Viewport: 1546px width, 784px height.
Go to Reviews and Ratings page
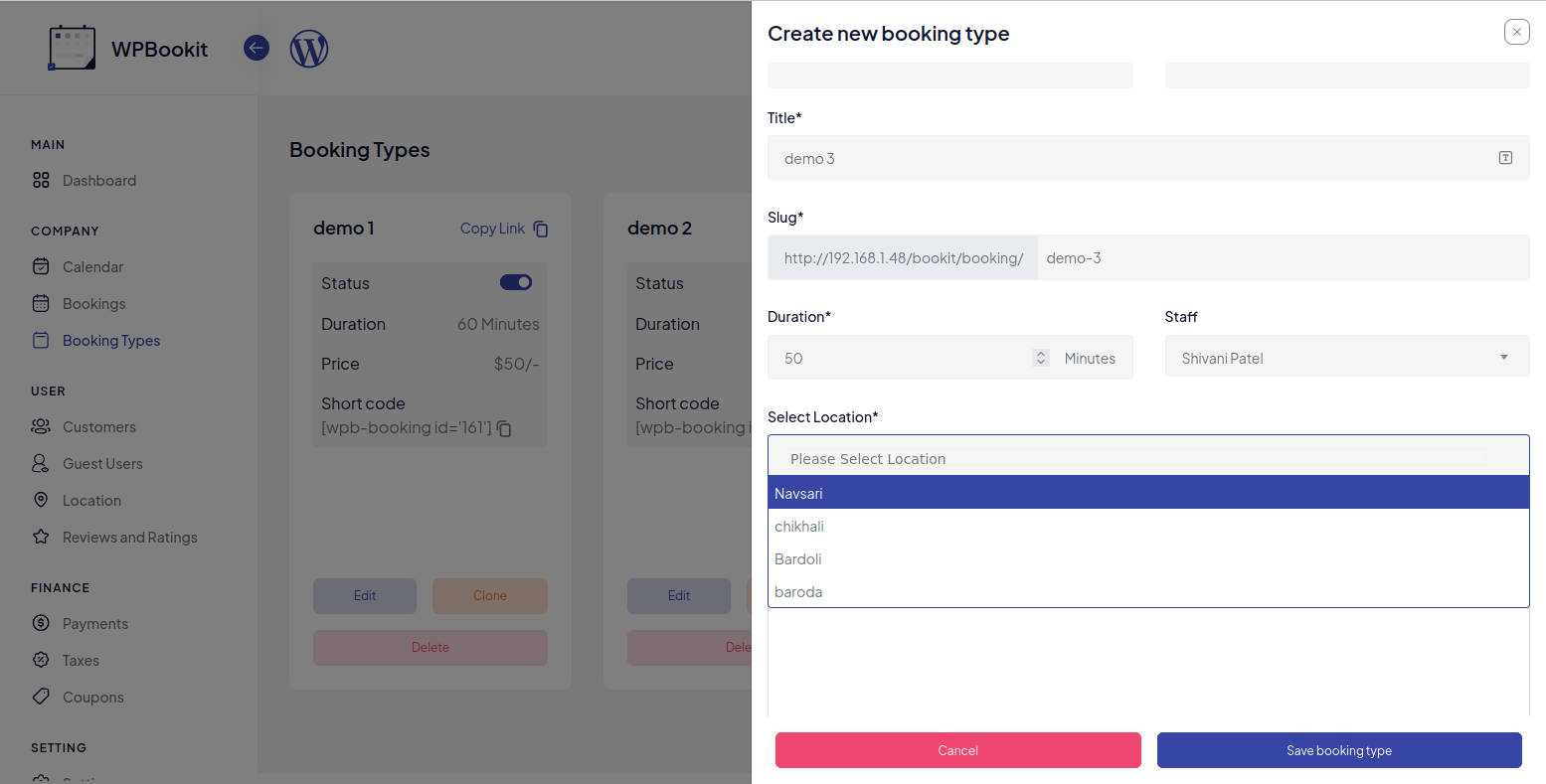coord(129,538)
